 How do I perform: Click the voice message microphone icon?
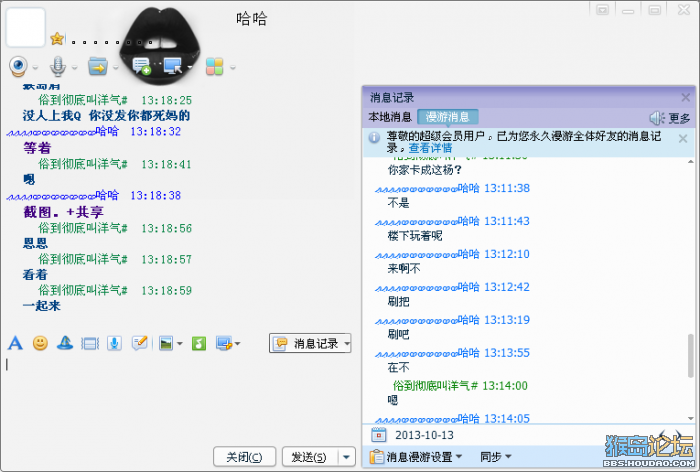[114, 343]
